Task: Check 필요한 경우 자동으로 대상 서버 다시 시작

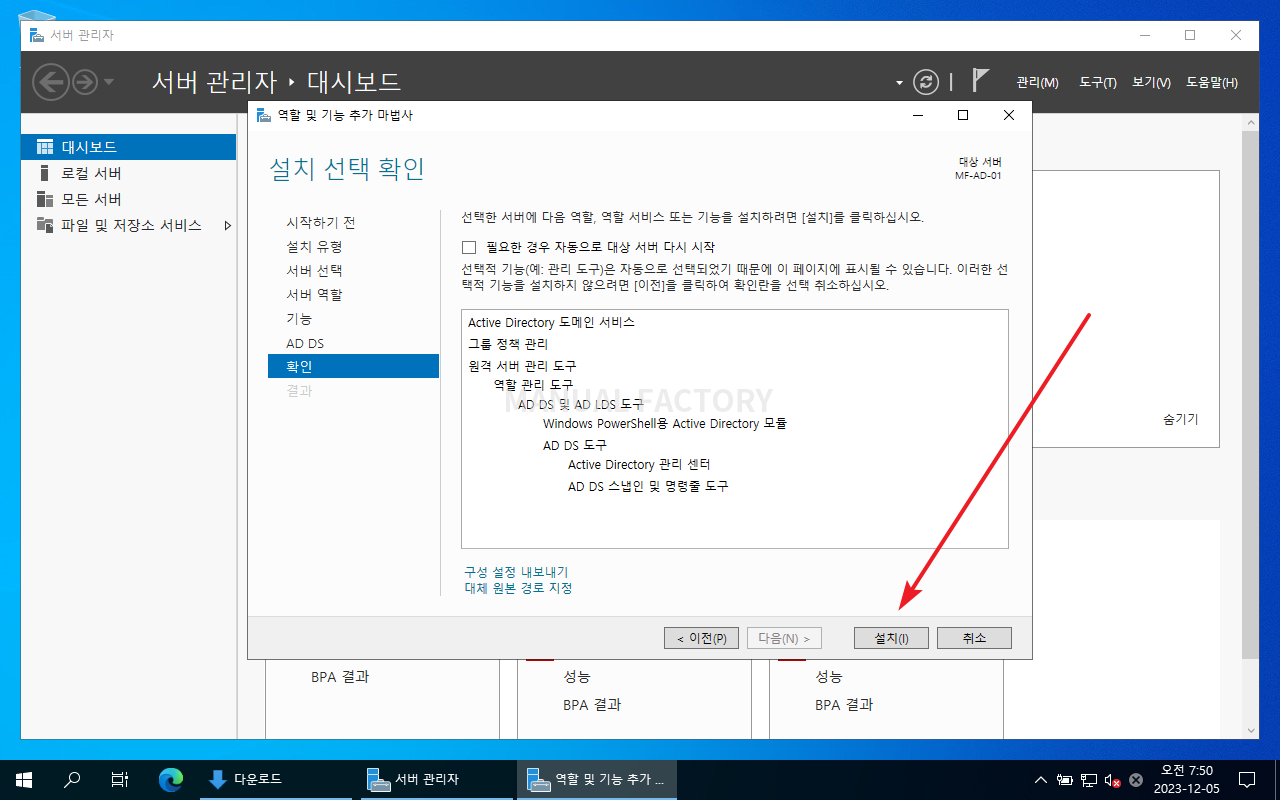Action: [x=469, y=247]
